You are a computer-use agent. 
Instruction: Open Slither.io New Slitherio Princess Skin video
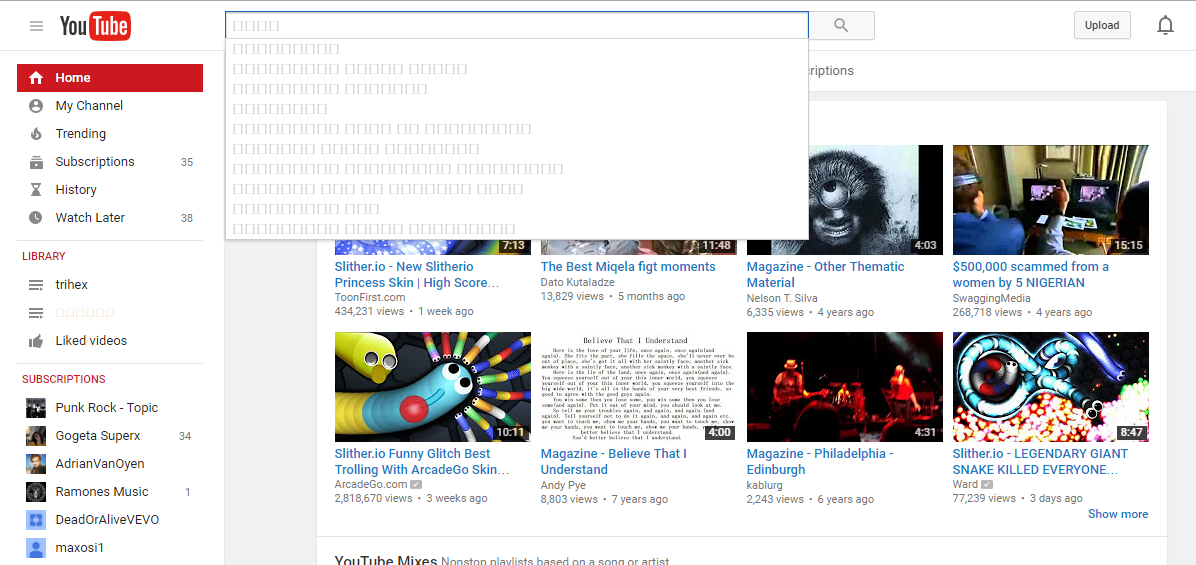(x=416, y=274)
